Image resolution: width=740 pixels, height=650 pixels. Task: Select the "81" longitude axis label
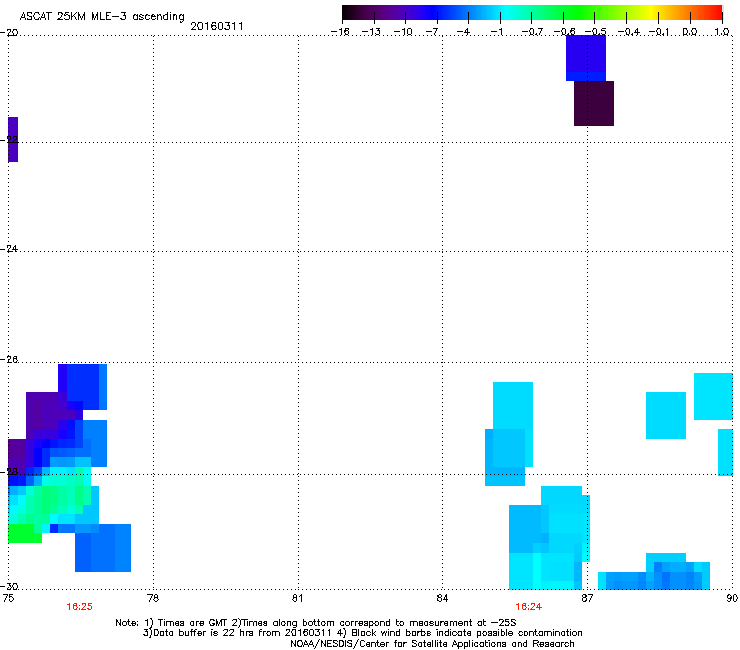click(297, 598)
